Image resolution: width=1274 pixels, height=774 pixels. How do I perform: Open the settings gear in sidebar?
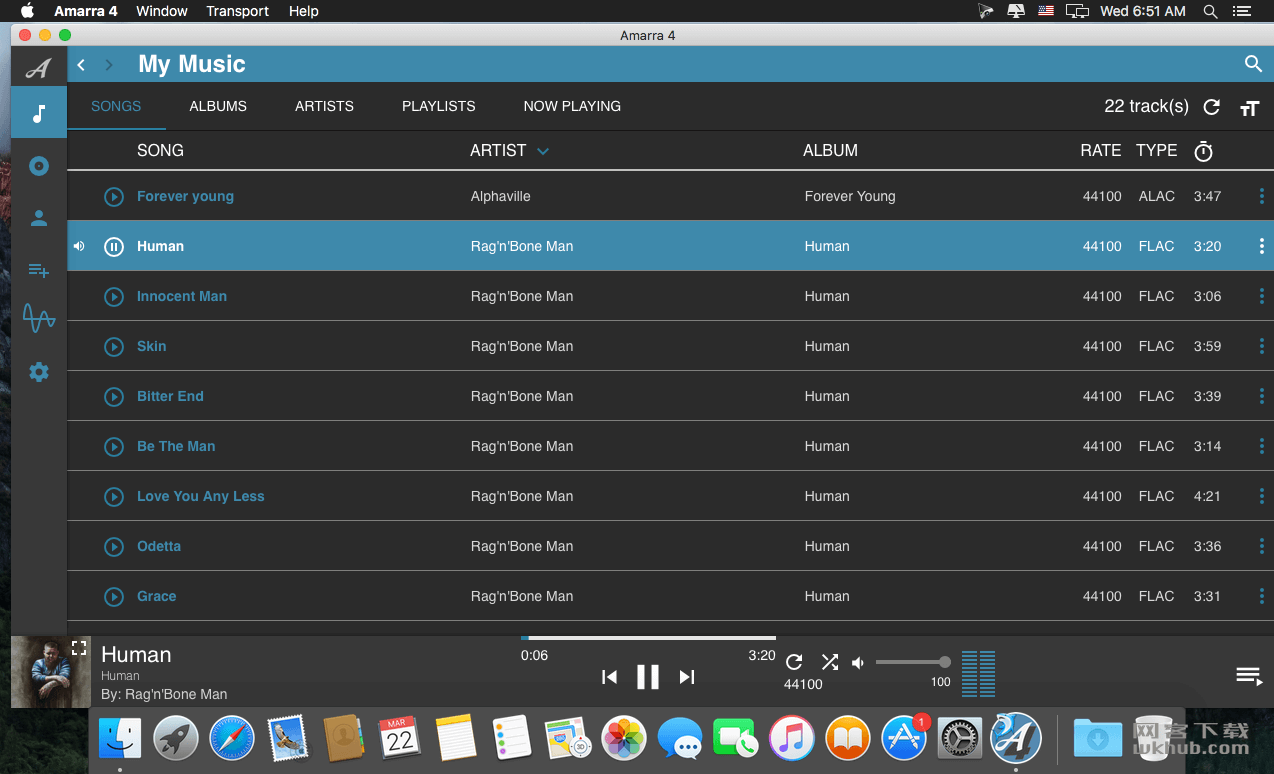[x=39, y=372]
